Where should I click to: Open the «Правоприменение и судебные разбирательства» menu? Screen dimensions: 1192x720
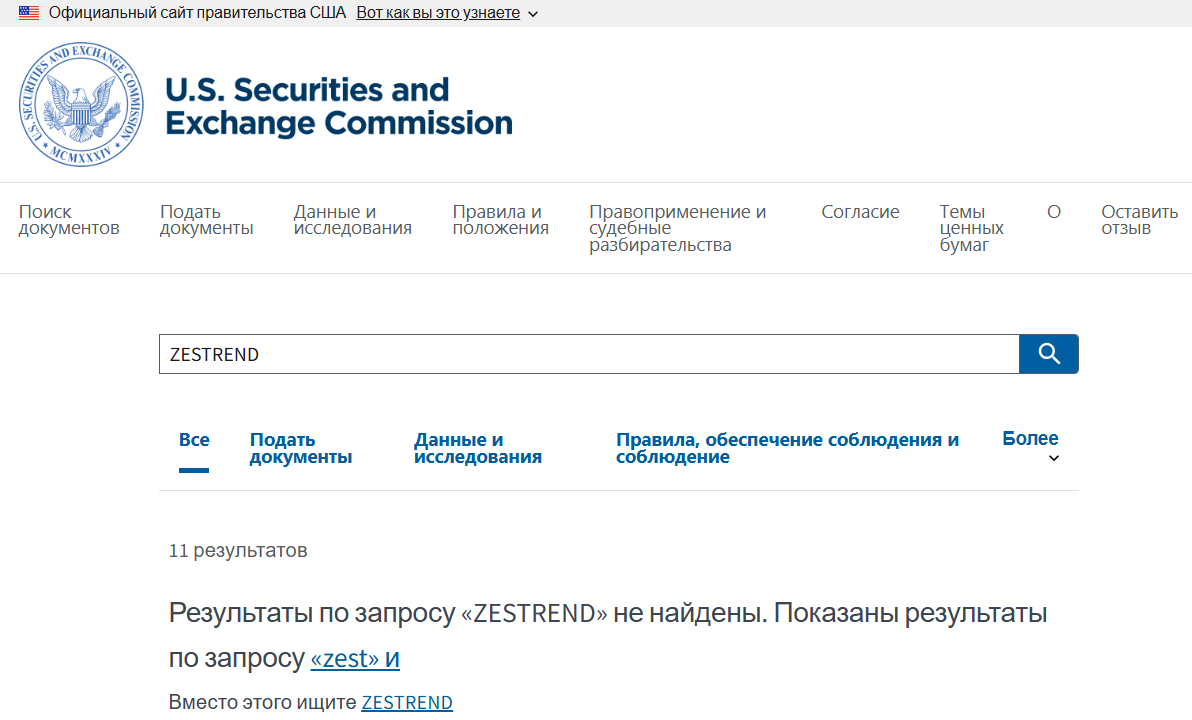pyautogui.click(x=678, y=227)
